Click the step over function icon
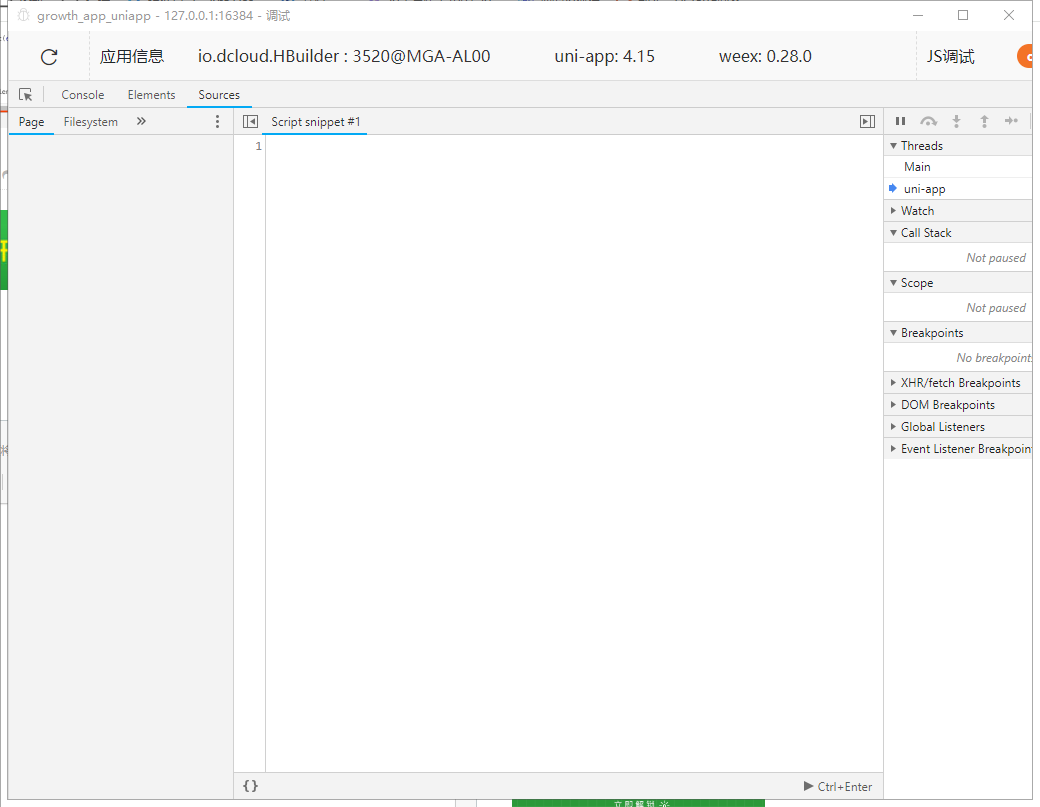This screenshot has height=807, width=1040. point(929,122)
